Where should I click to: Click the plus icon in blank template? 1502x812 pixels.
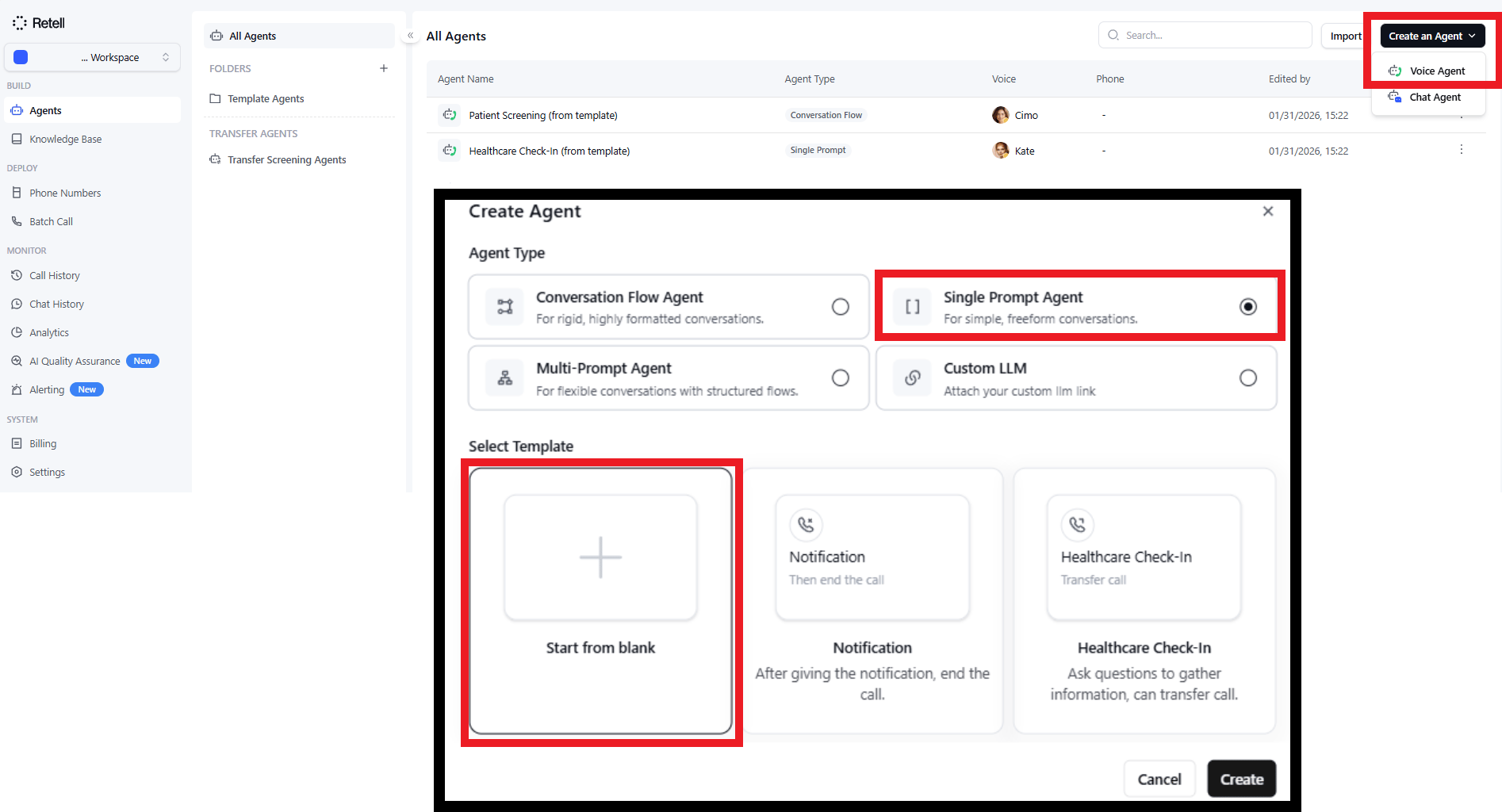point(600,557)
